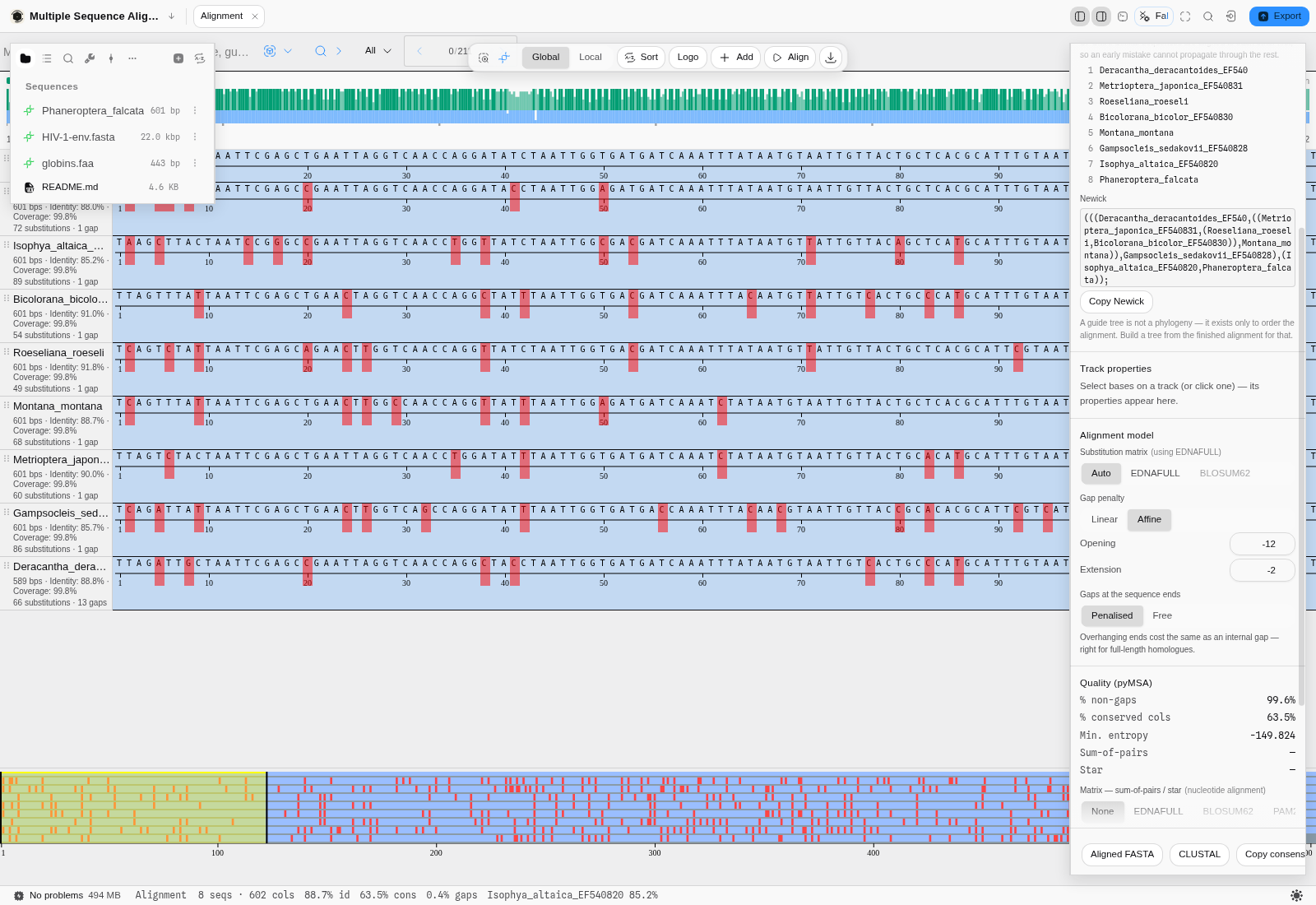
Task: Set sequence end gaps to Free
Action: [1162, 615]
